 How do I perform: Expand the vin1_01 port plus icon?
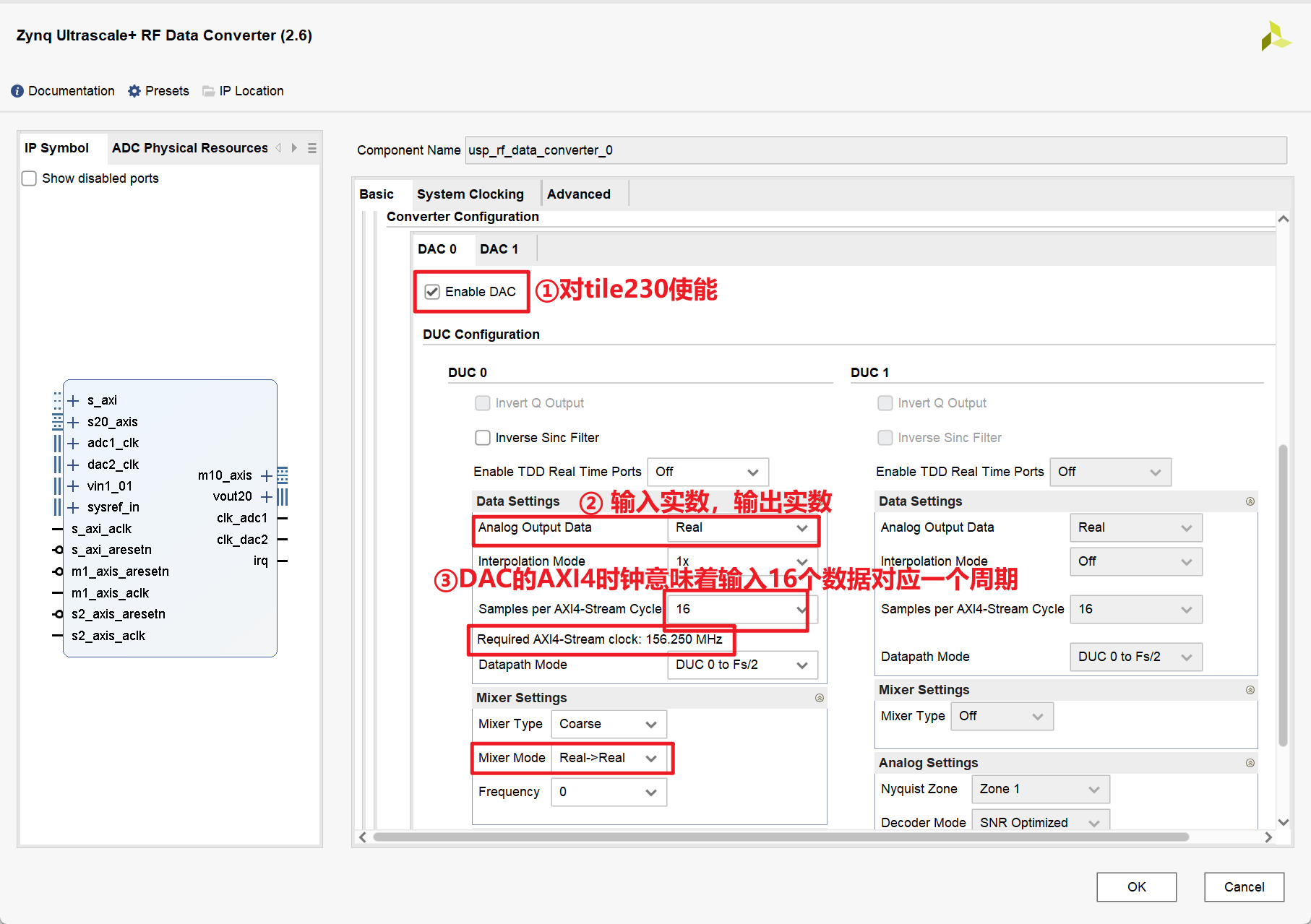click(x=73, y=486)
